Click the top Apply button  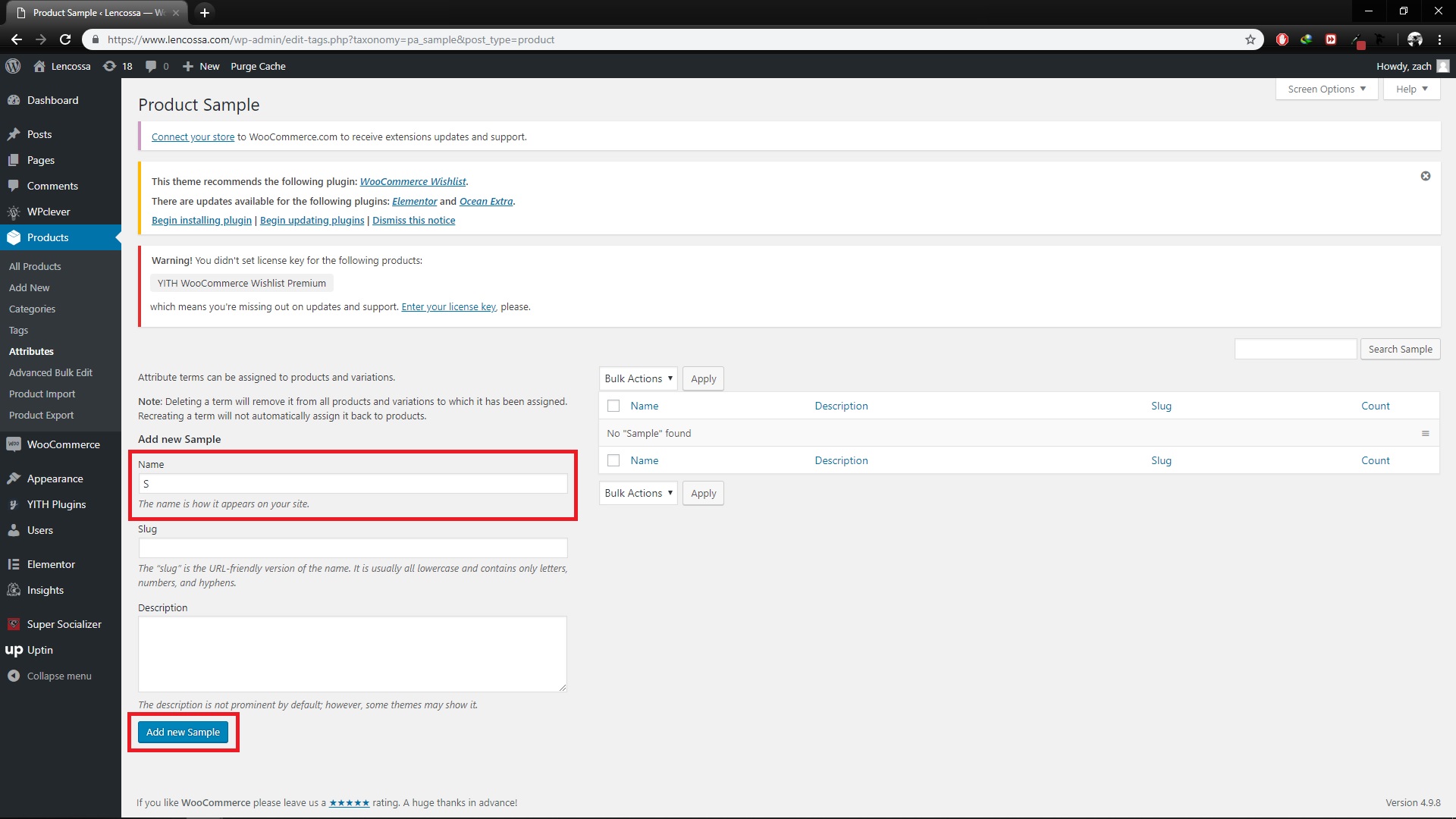tap(703, 378)
